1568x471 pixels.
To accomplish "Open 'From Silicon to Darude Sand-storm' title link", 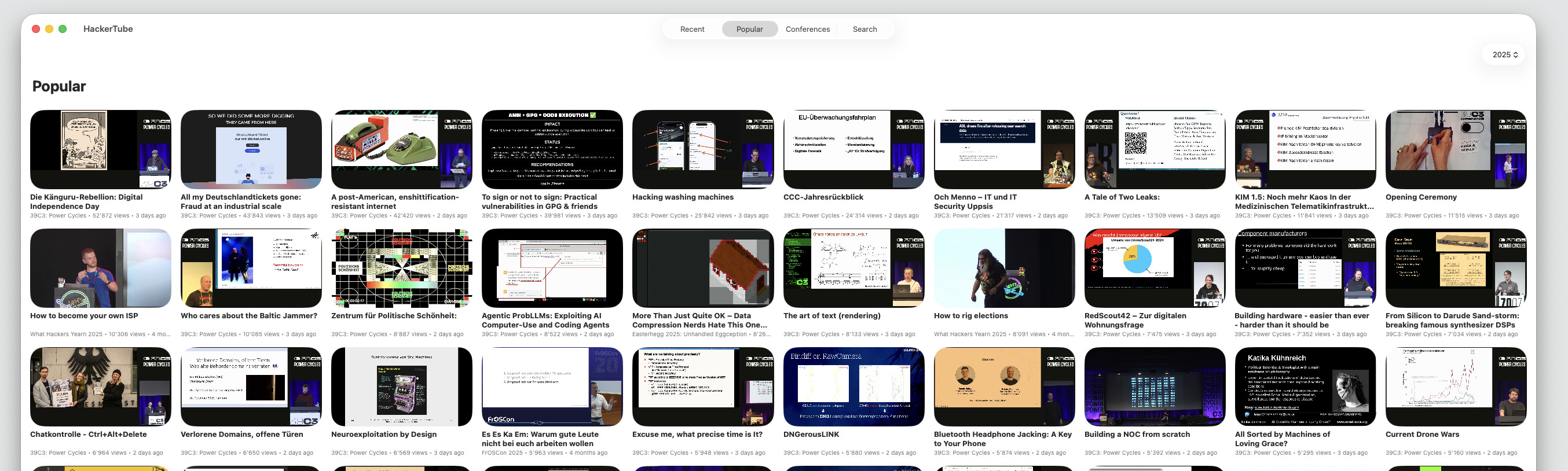I will tap(1452, 320).
